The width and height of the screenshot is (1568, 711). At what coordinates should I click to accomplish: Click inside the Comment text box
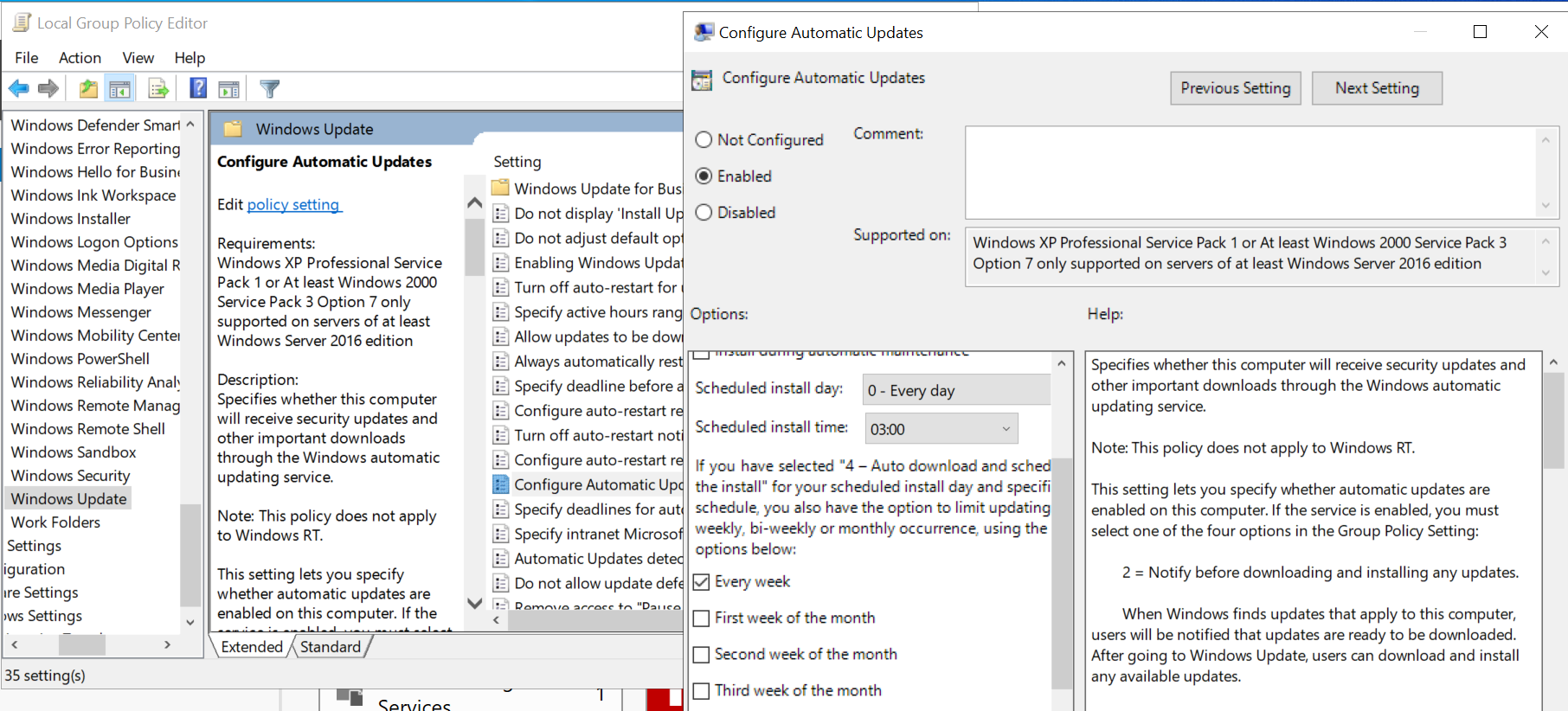(x=1251, y=172)
